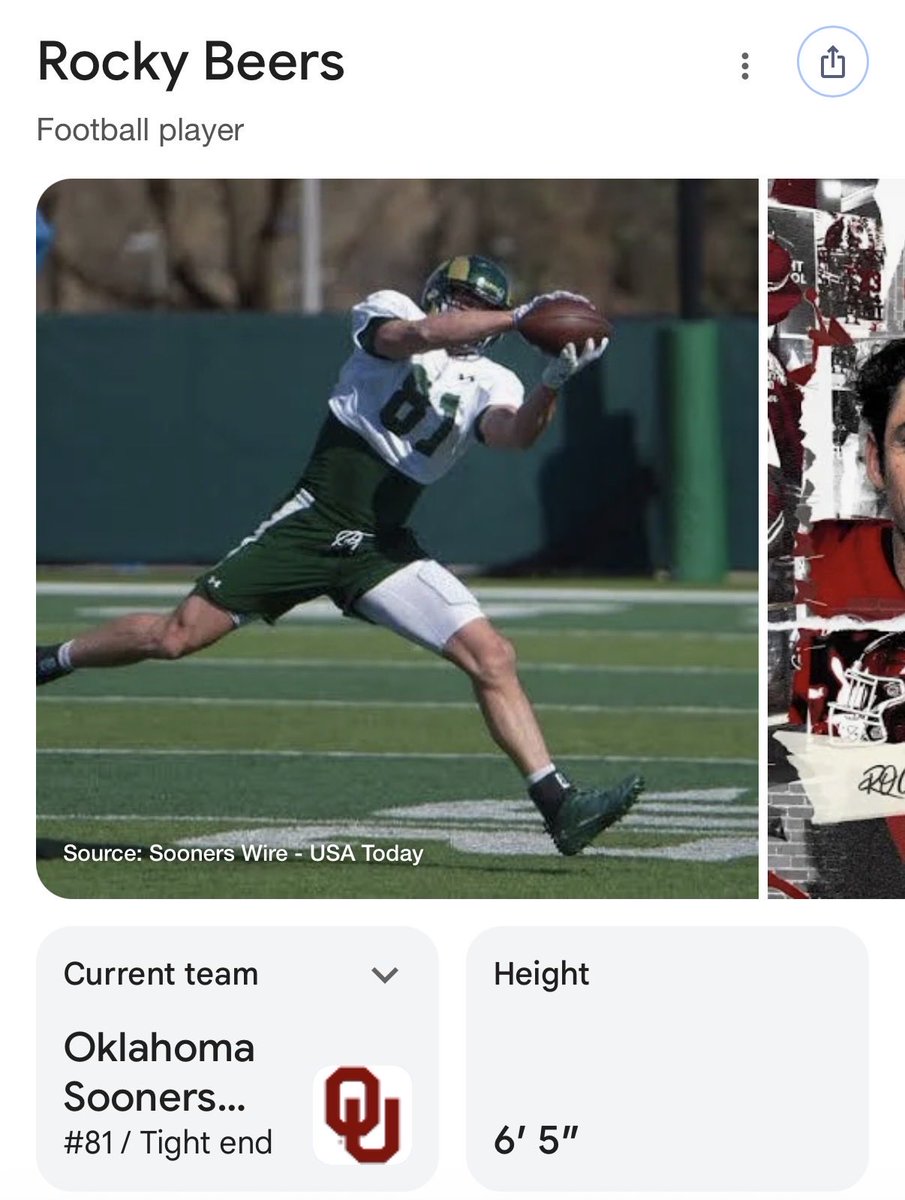This screenshot has width=905, height=1200.
Task: Open the partially visible red collage photo
Action: click(x=836, y=538)
